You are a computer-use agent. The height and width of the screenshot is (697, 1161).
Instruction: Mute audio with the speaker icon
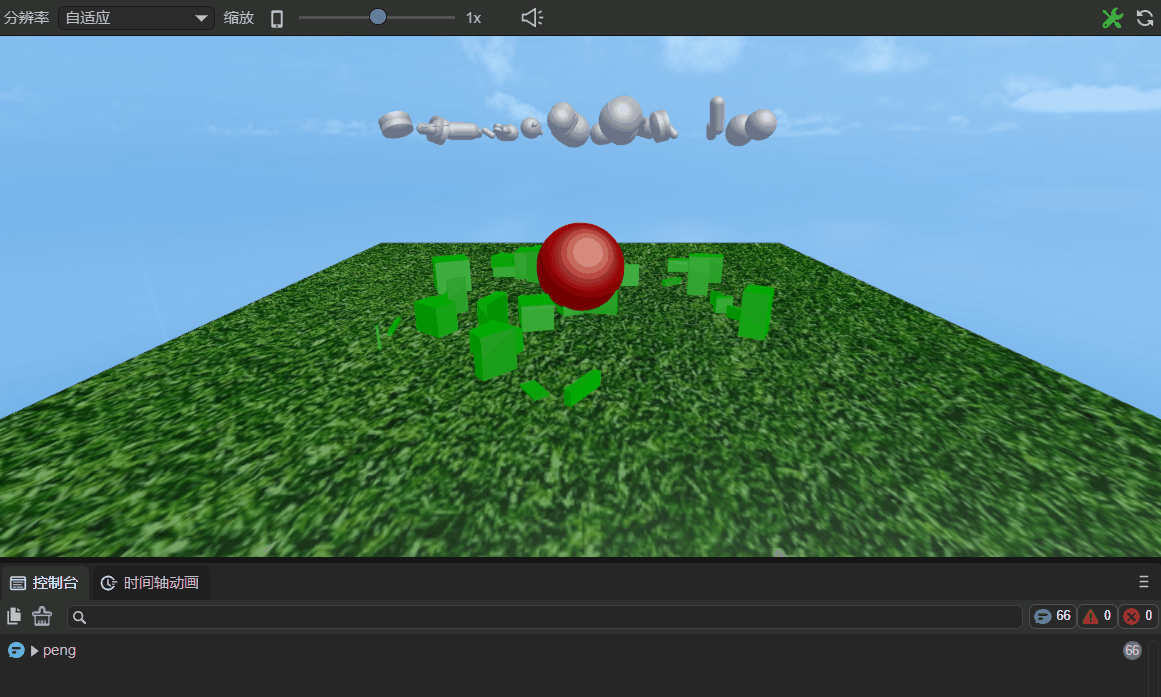(532, 18)
